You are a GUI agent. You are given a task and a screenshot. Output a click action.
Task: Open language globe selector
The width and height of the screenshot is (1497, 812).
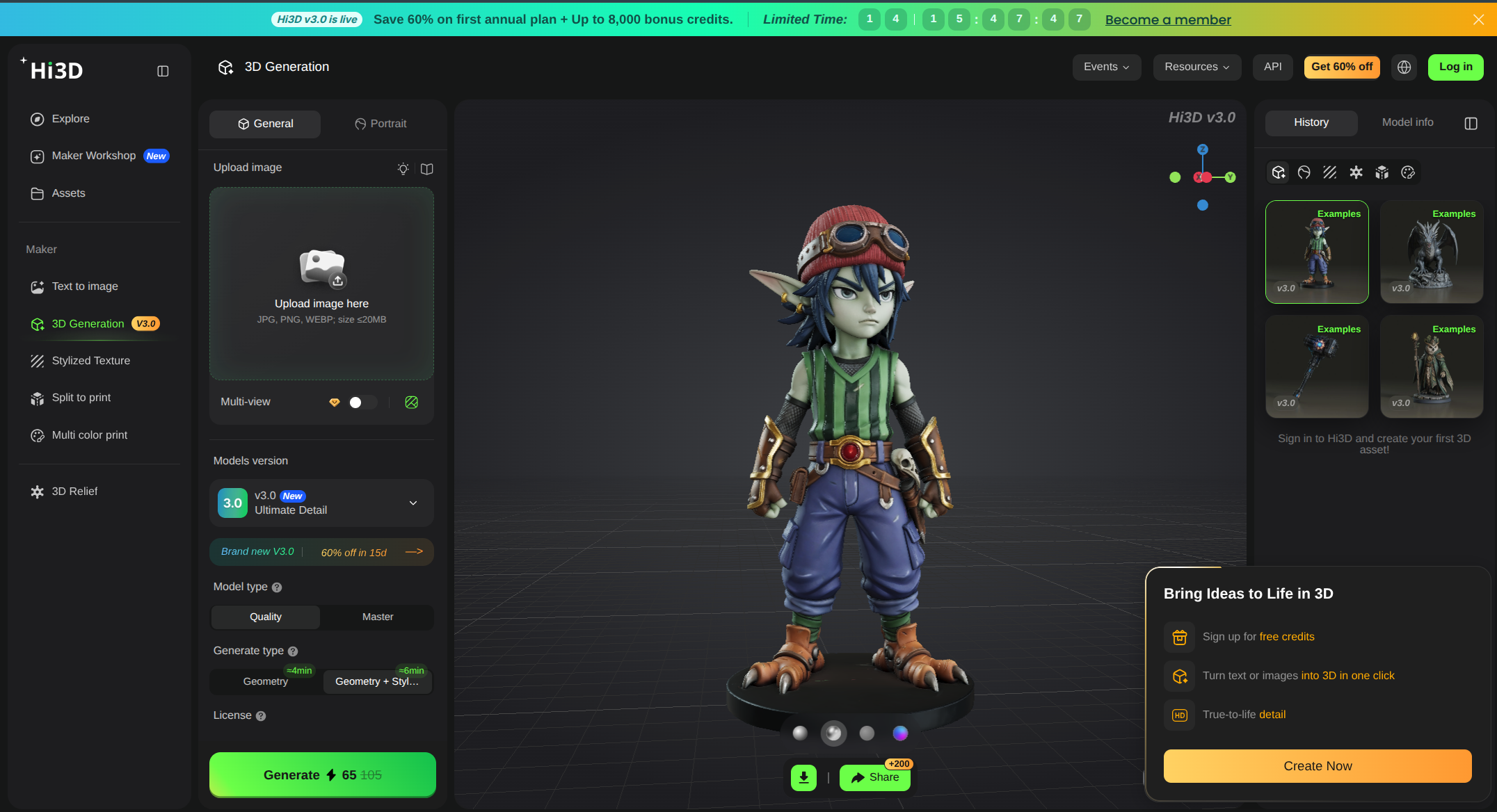[1404, 67]
